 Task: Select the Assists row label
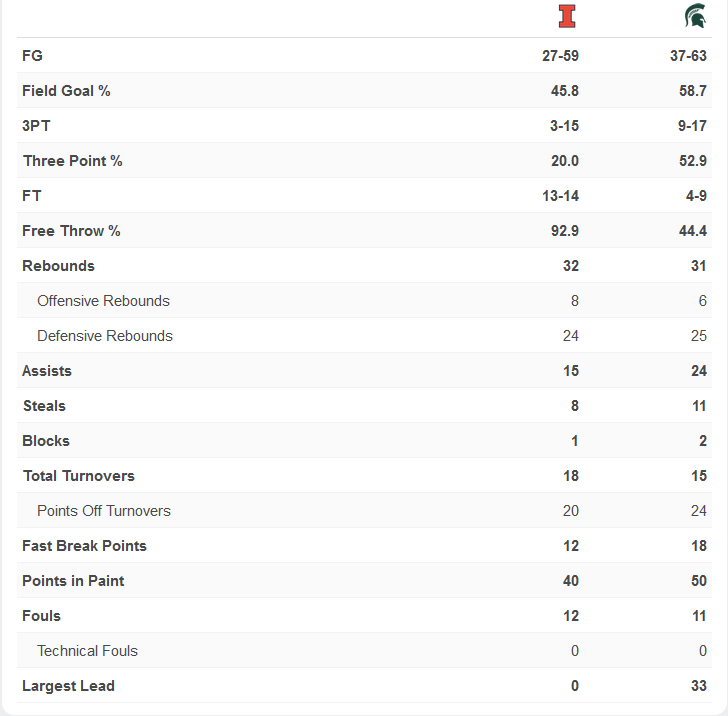(47, 371)
